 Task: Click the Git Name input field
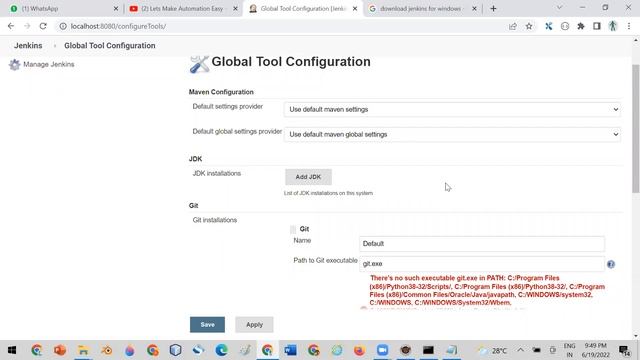tap(482, 244)
